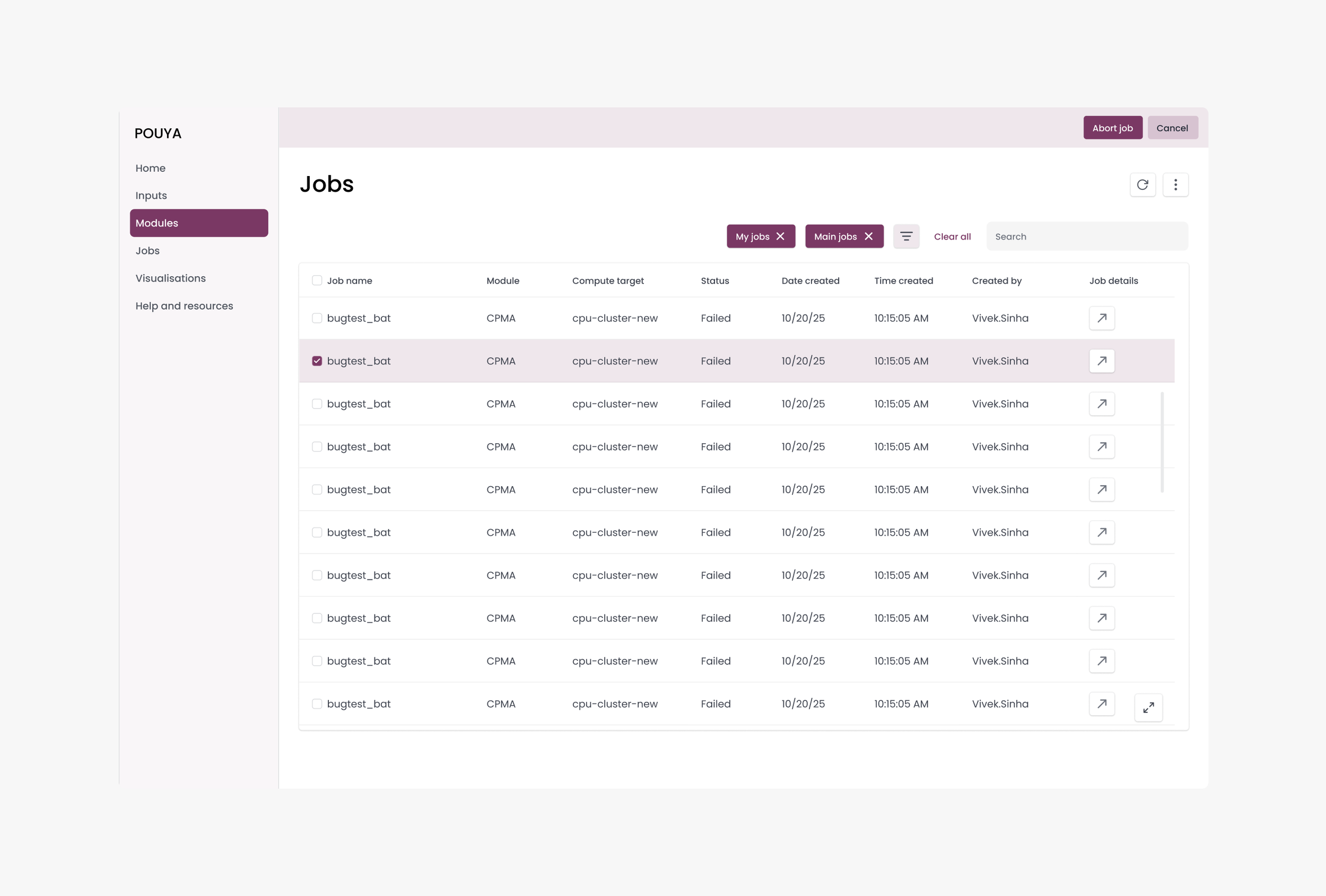This screenshot has width=1326, height=896.
Task: Remove the My jobs filter chip
Action: [x=781, y=236]
